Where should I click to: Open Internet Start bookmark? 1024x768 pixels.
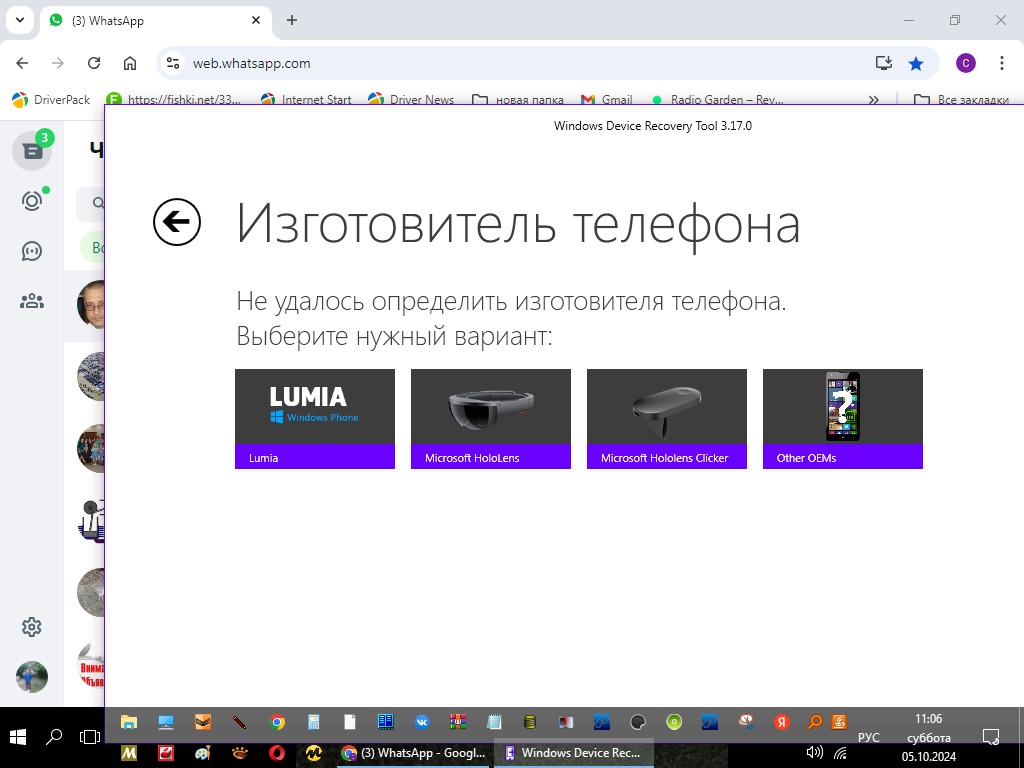(306, 99)
